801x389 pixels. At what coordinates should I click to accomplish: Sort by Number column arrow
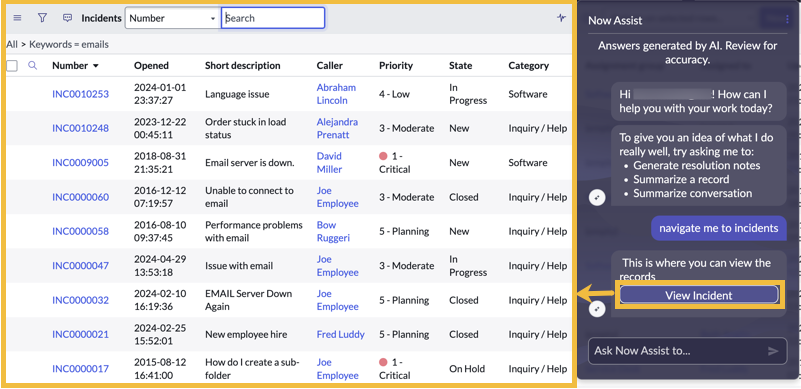95,66
